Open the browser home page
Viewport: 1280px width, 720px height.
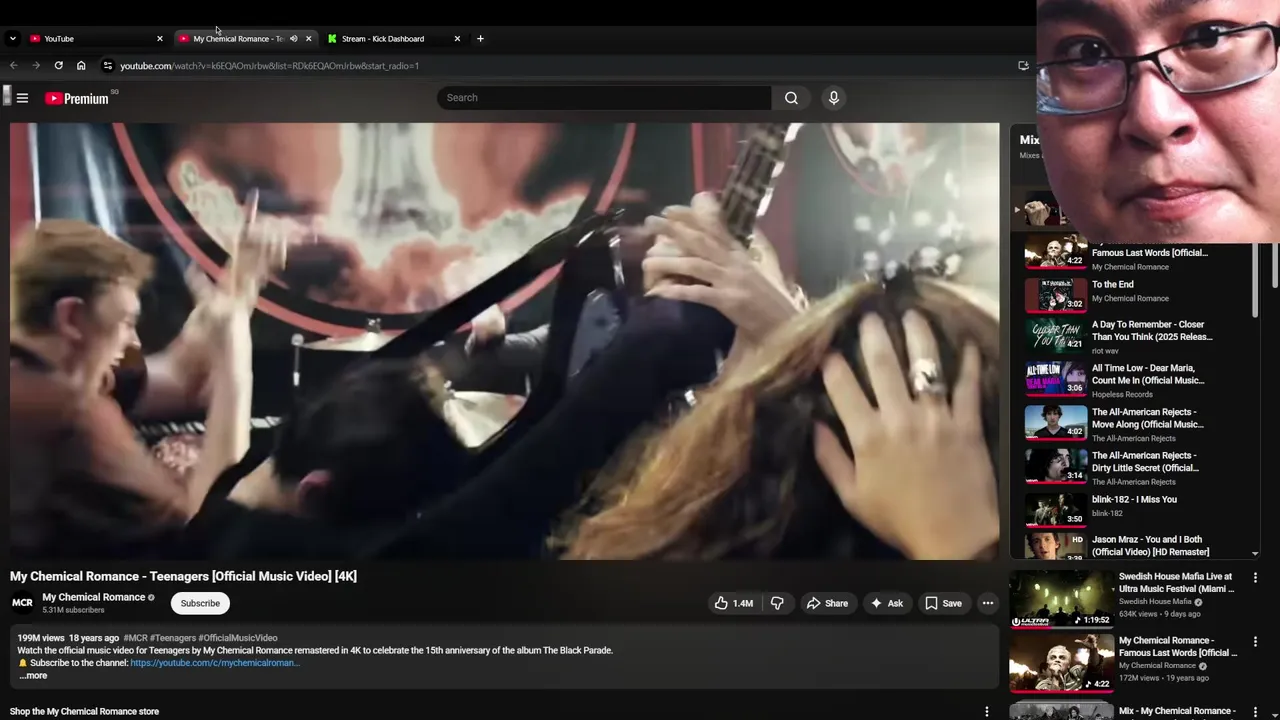click(81, 66)
